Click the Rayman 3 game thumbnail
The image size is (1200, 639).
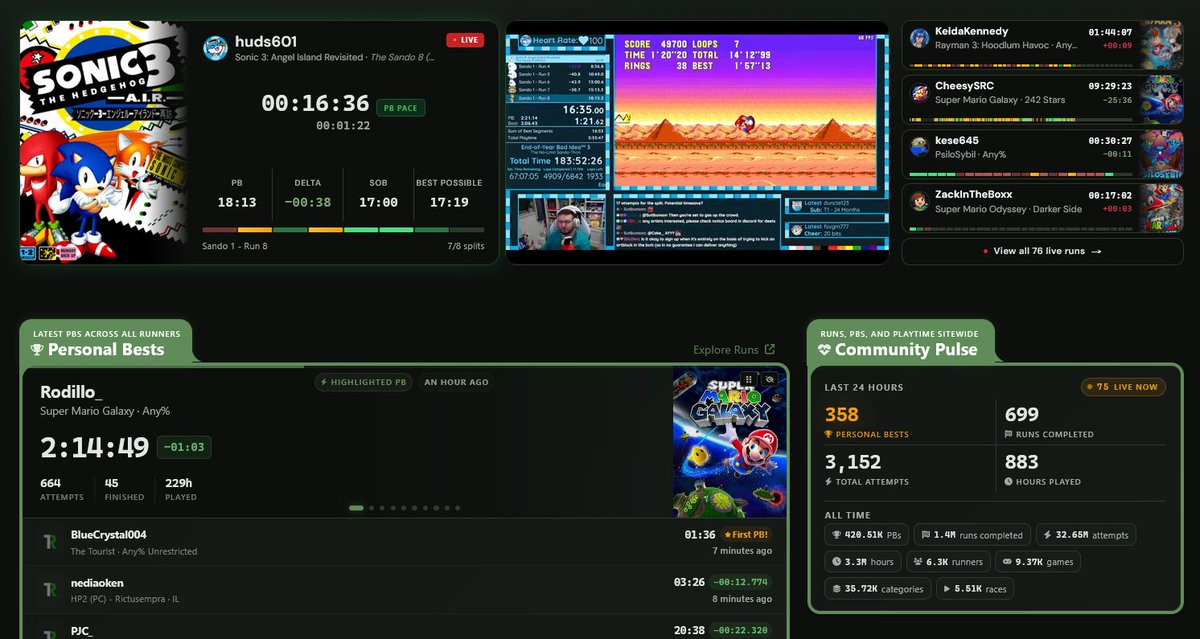(x=1161, y=45)
